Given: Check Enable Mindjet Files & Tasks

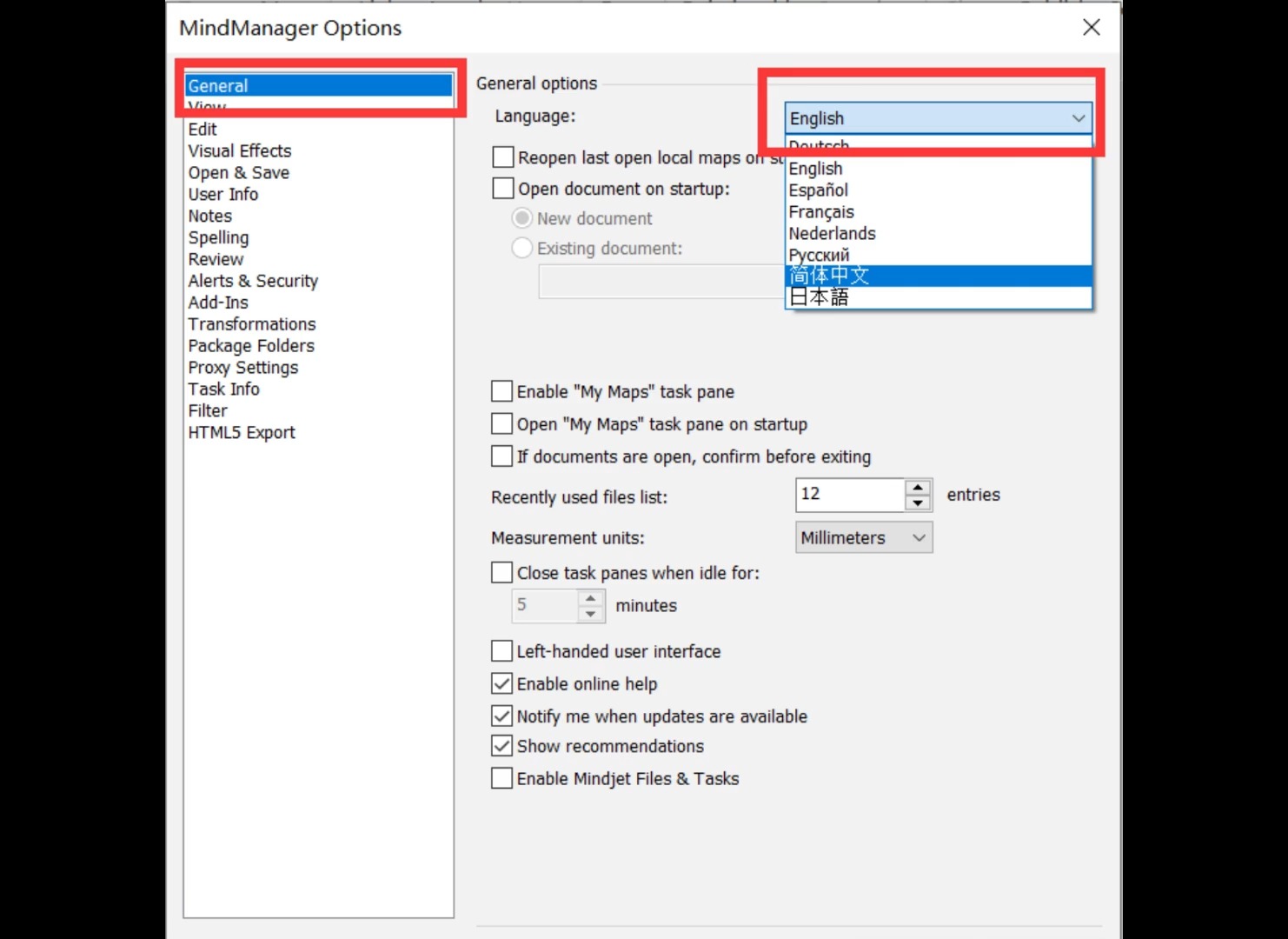Looking at the screenshot, I should (x=501, y=779).
